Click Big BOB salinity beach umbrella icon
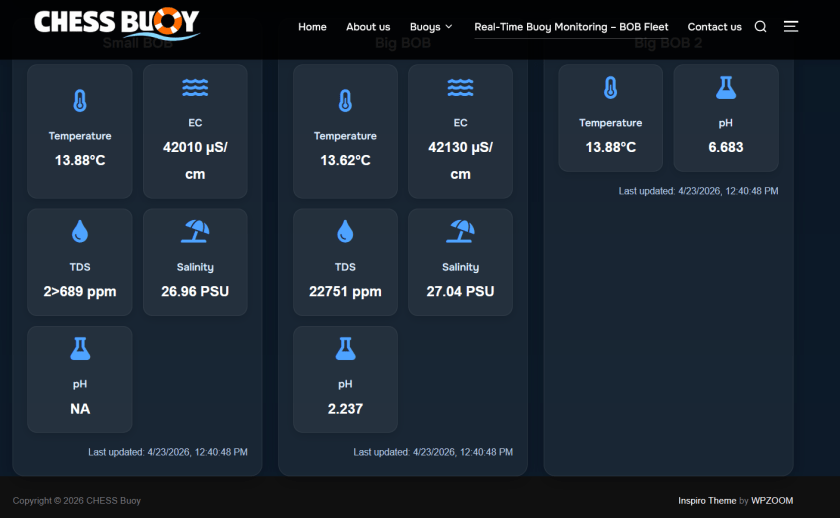 (460, 232)
